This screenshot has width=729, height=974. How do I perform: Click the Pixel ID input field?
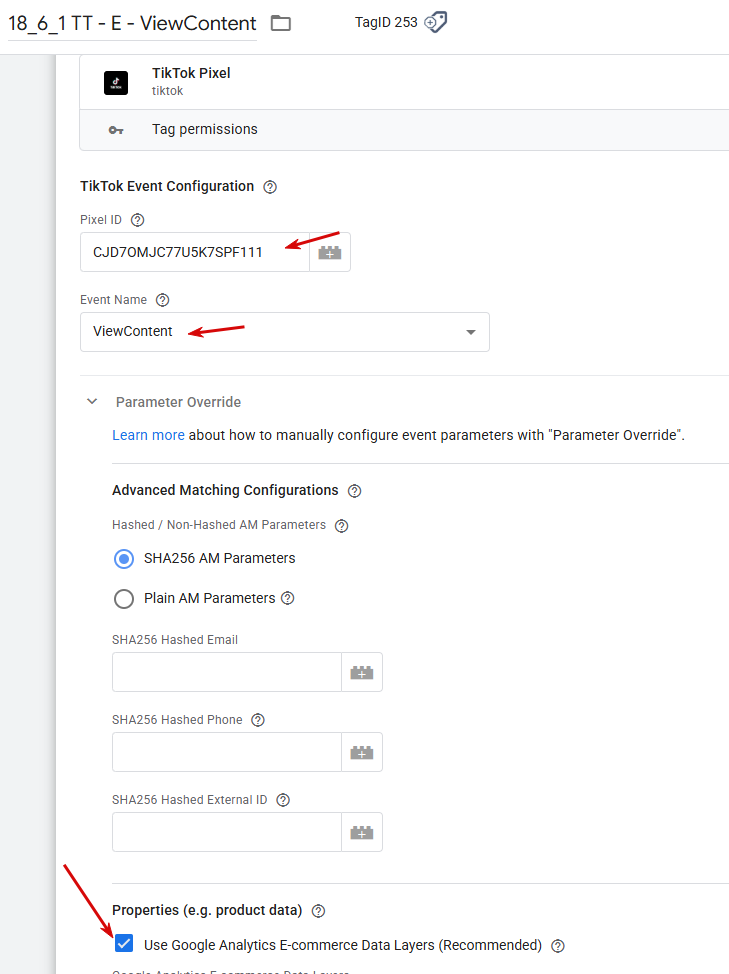coord(195,253)
